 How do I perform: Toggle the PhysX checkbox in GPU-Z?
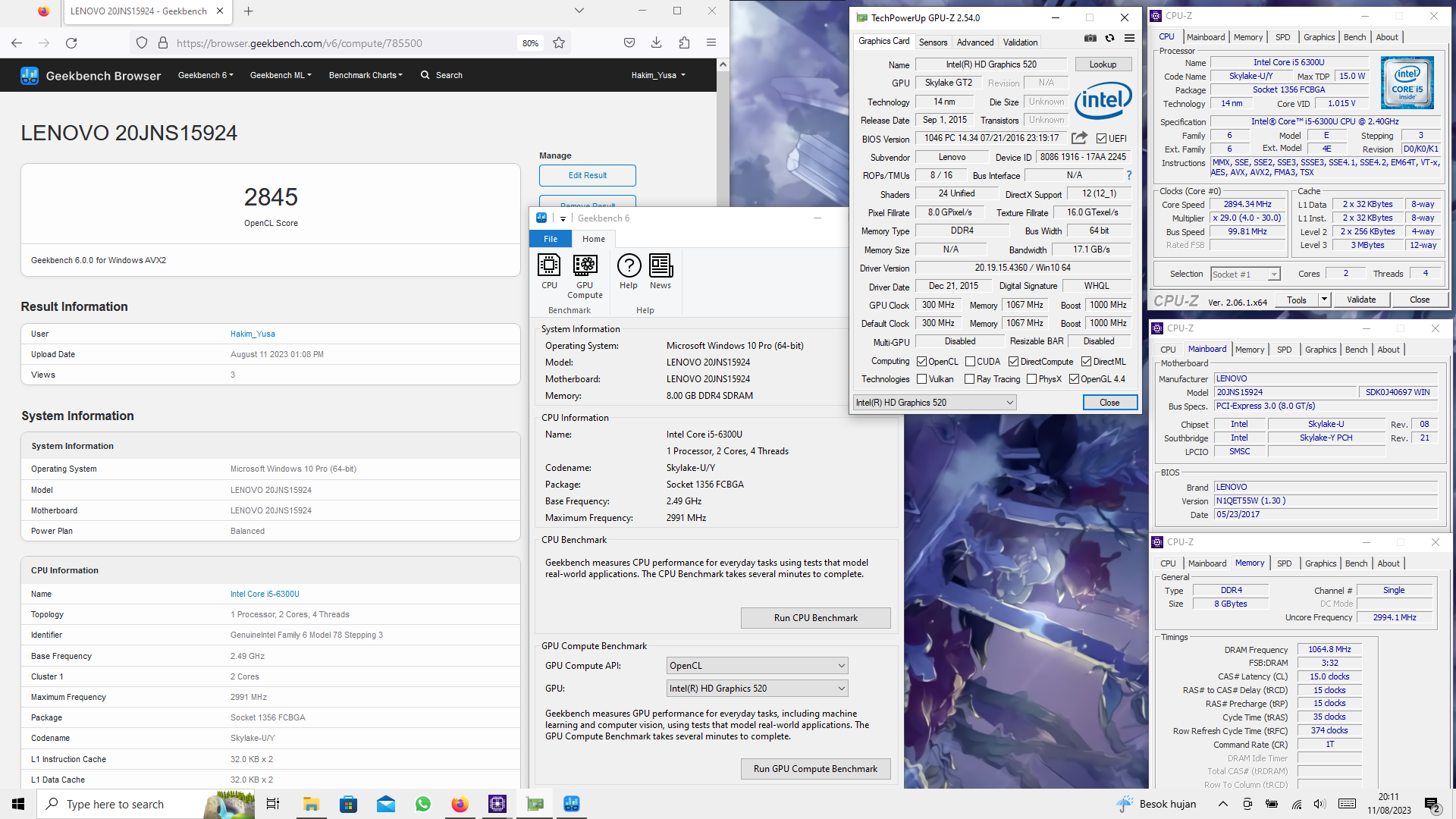point(1031,379)
